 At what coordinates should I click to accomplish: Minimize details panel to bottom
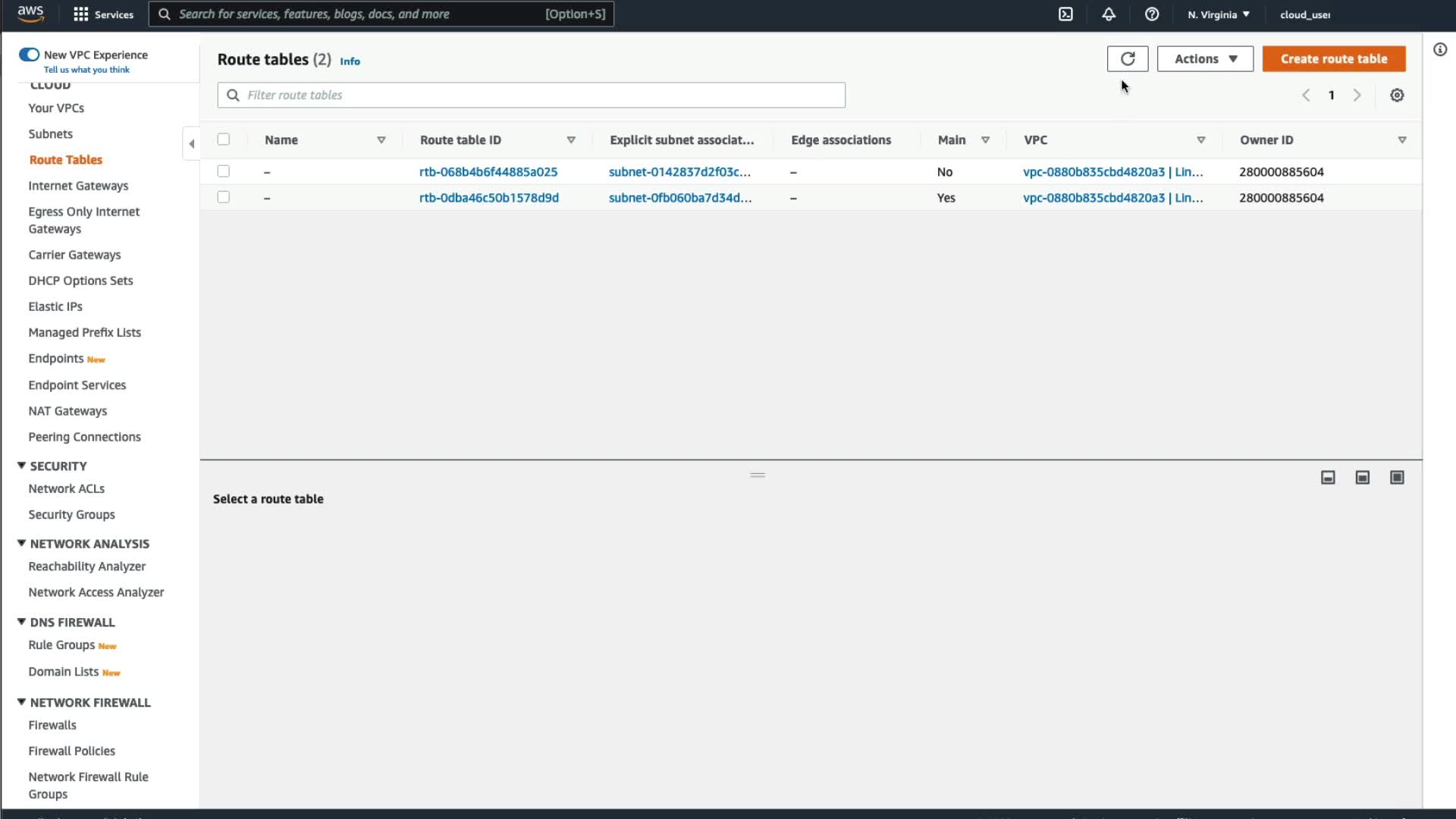point(1327,478)
